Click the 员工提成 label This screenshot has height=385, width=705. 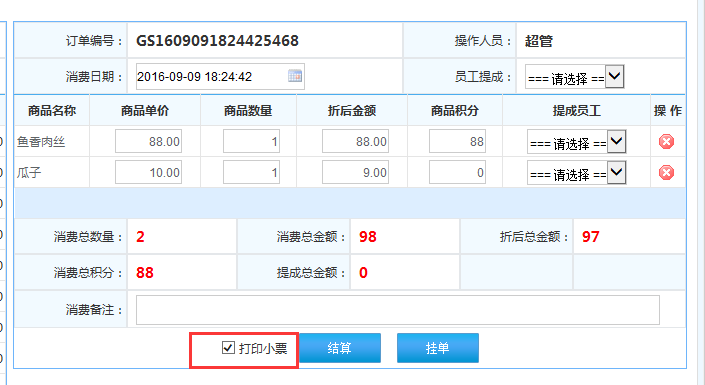coord(483,77)
